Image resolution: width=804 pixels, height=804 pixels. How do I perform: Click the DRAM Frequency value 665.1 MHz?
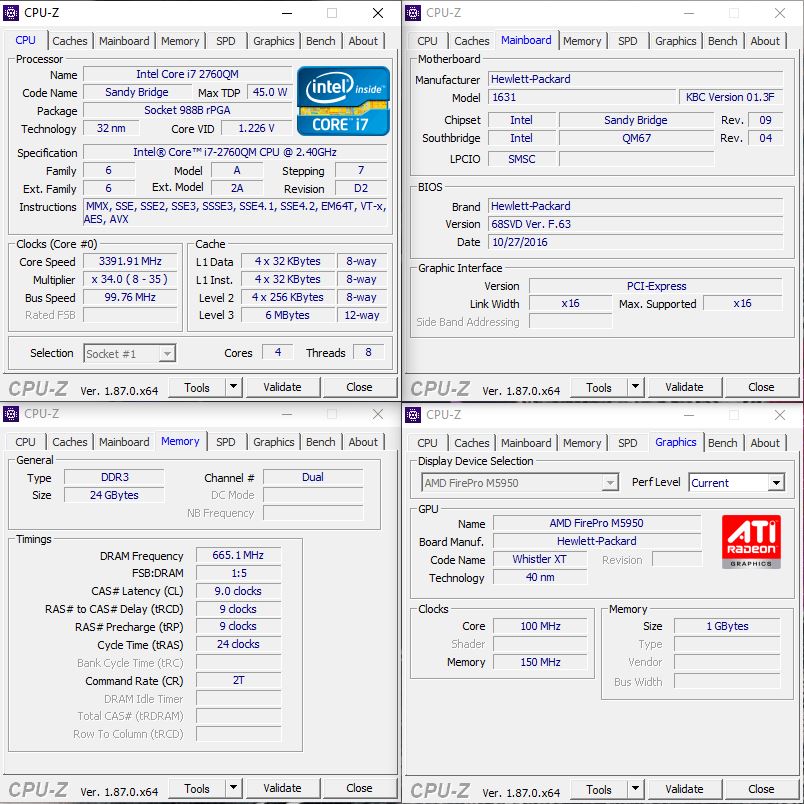coord(238,555)
